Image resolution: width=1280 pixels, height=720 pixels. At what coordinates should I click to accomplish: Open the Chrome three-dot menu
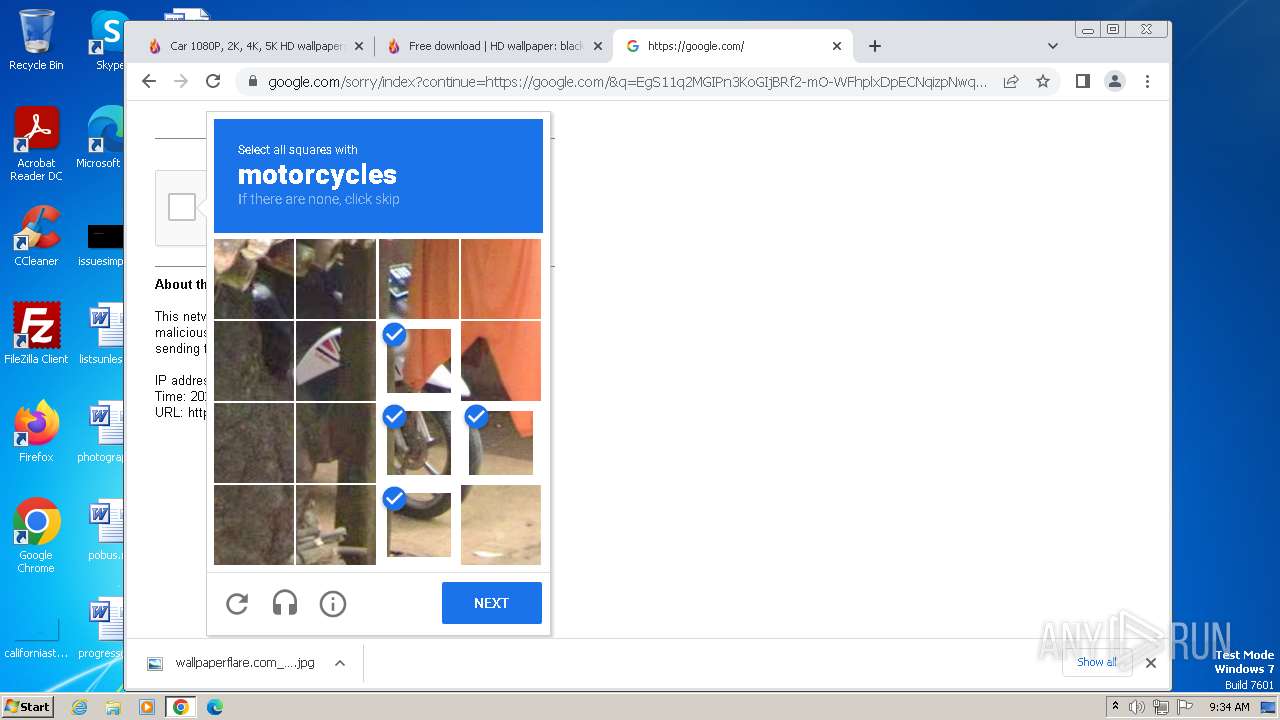[x=1147, y=82]
